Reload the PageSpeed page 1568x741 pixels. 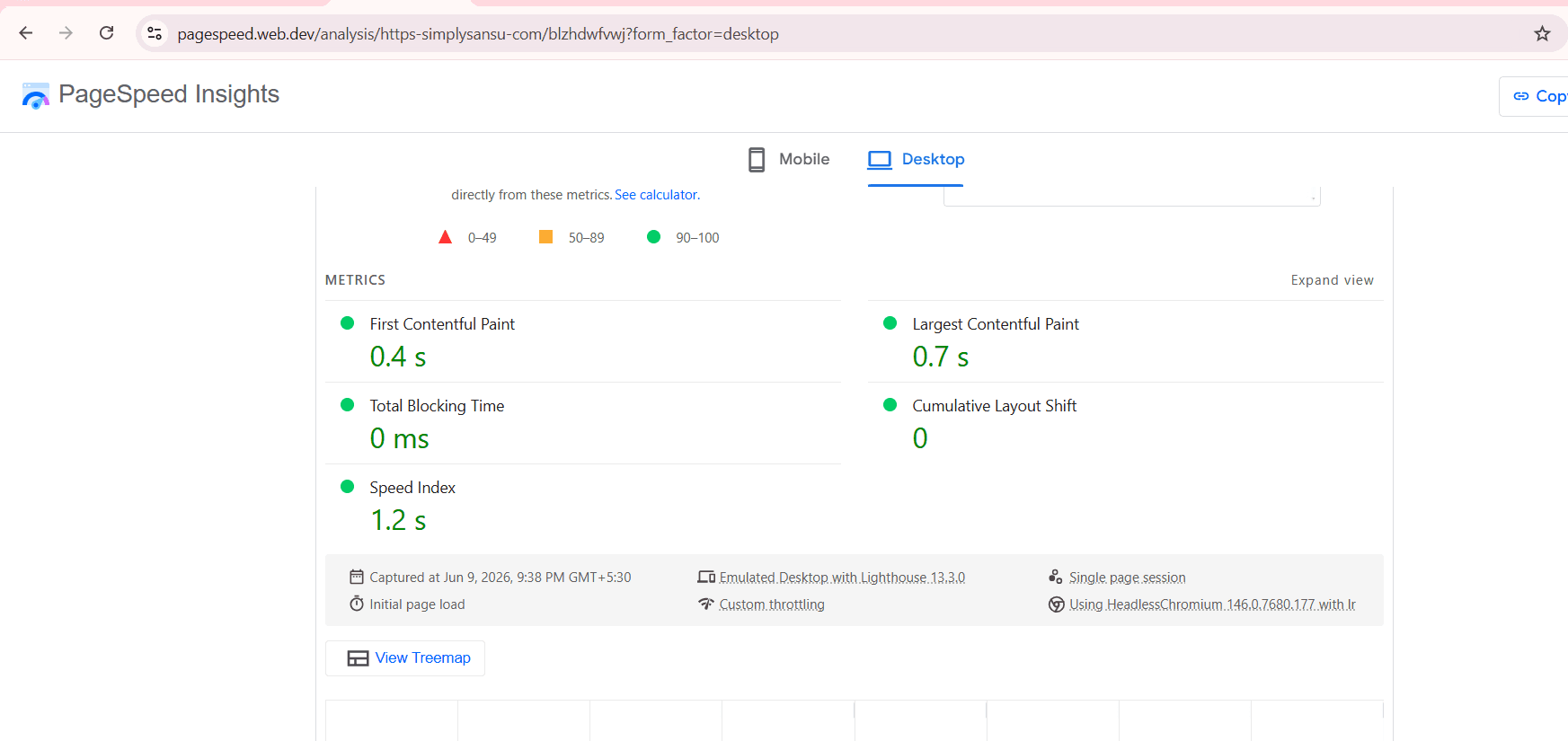pos(106,33)
